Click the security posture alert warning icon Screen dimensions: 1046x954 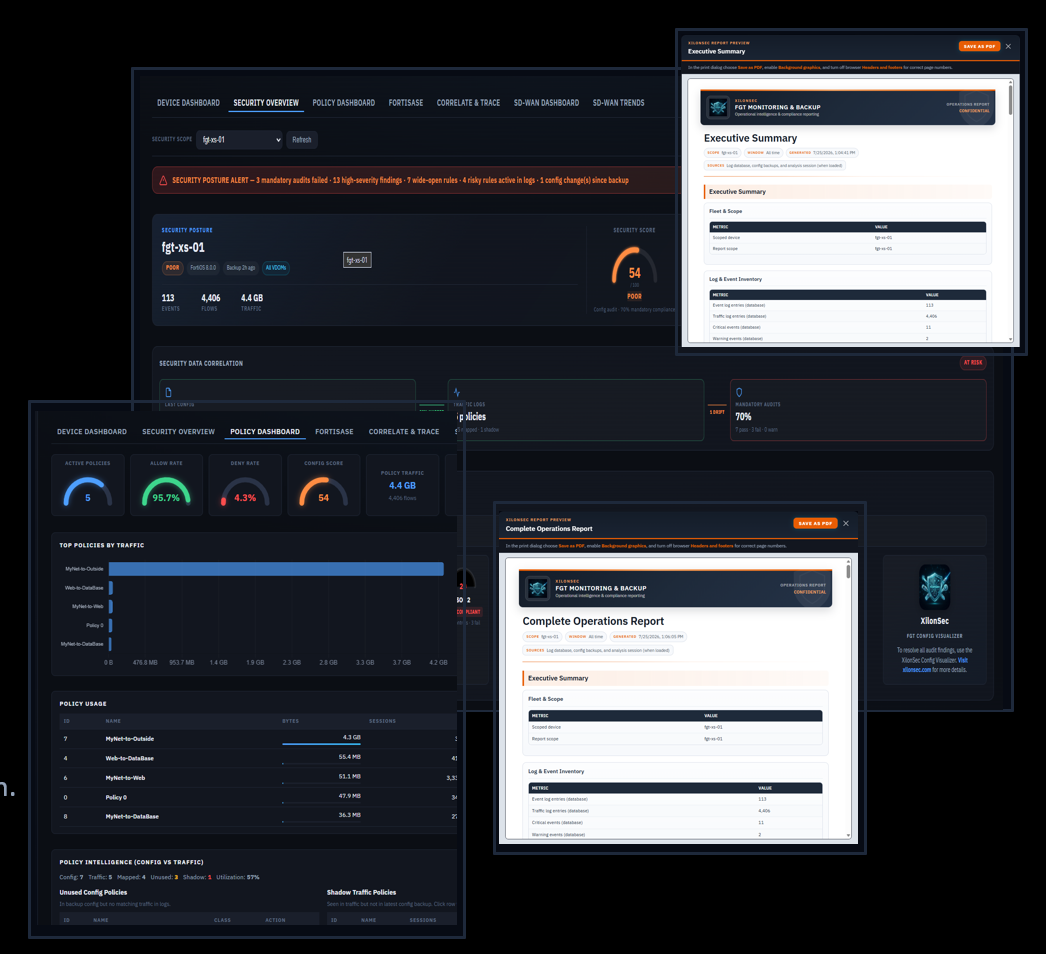pos(163,180)
